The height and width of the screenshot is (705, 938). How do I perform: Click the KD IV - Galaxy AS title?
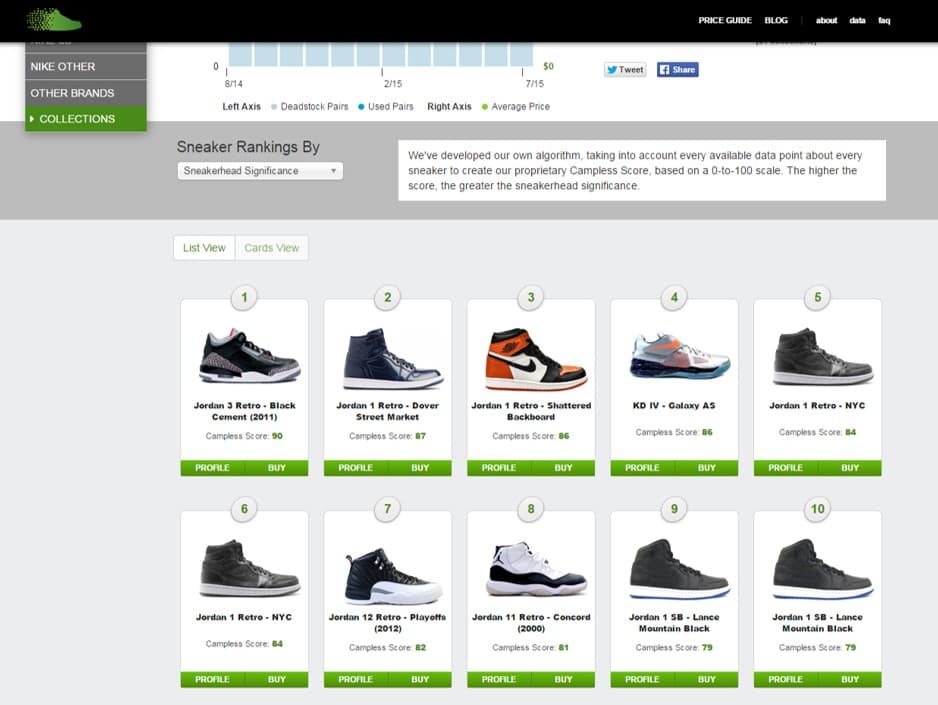tap(674, 405)
